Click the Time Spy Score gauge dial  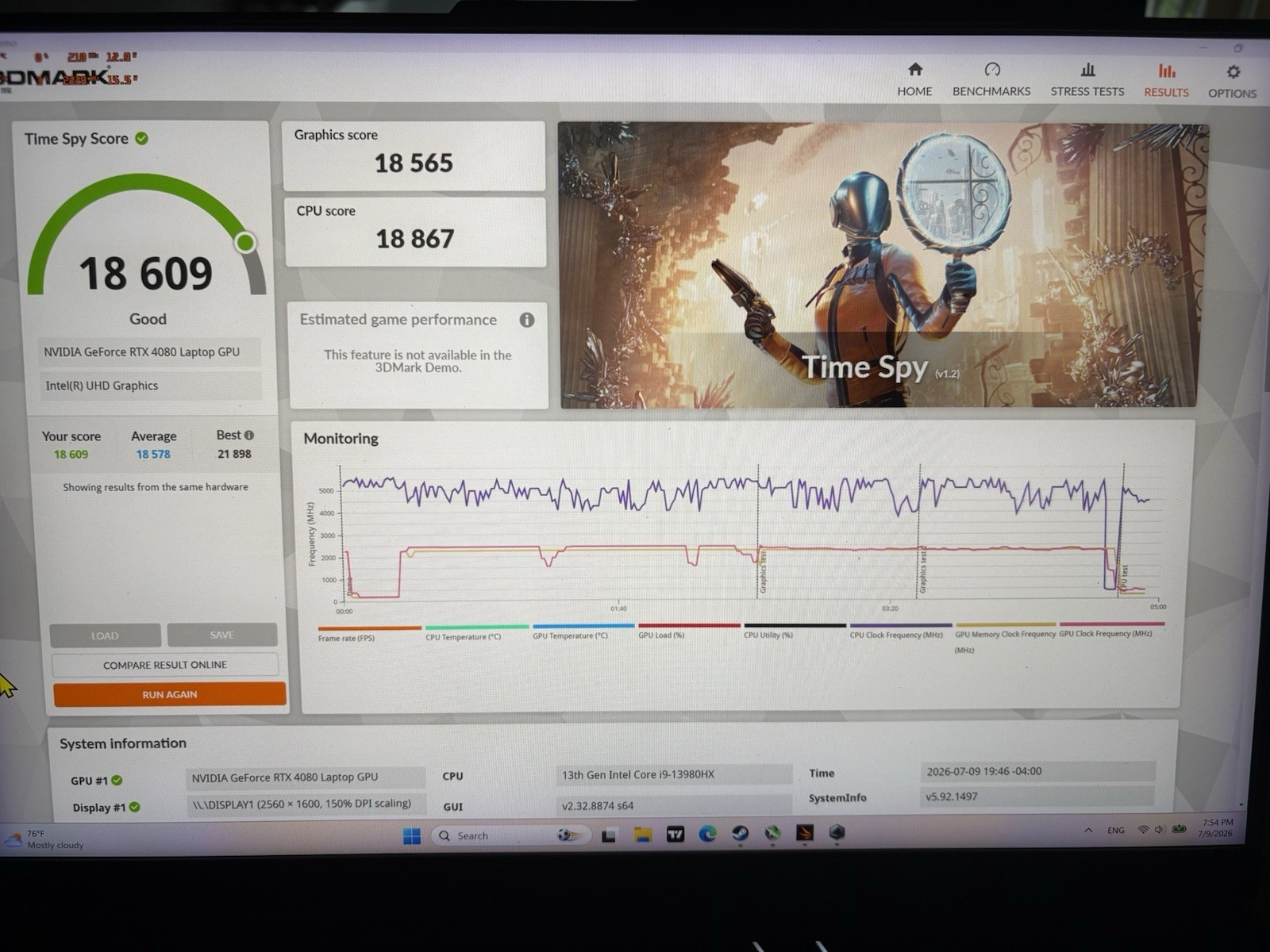tap(146, 235)
